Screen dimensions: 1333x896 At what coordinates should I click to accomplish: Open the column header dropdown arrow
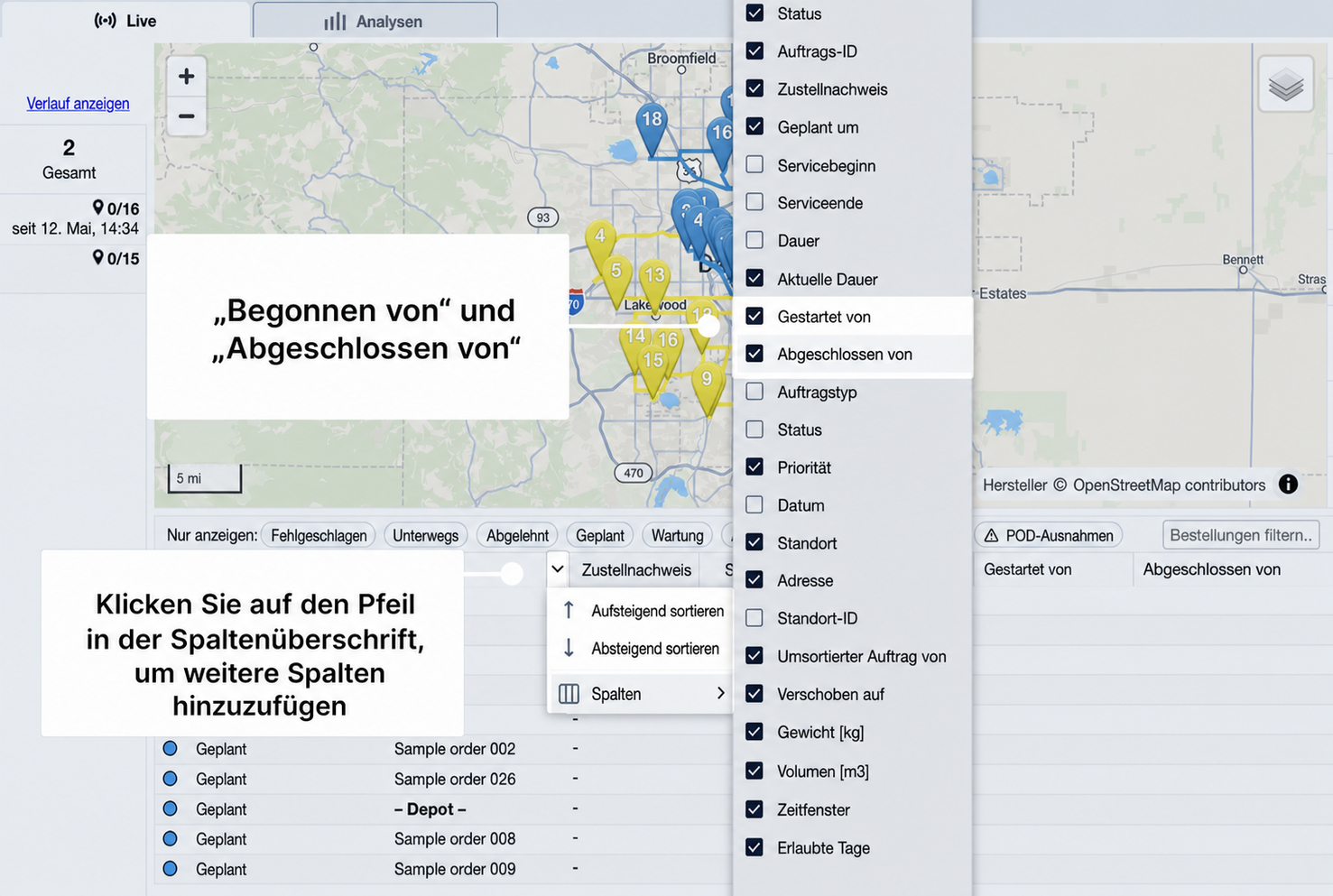(558, 569)
